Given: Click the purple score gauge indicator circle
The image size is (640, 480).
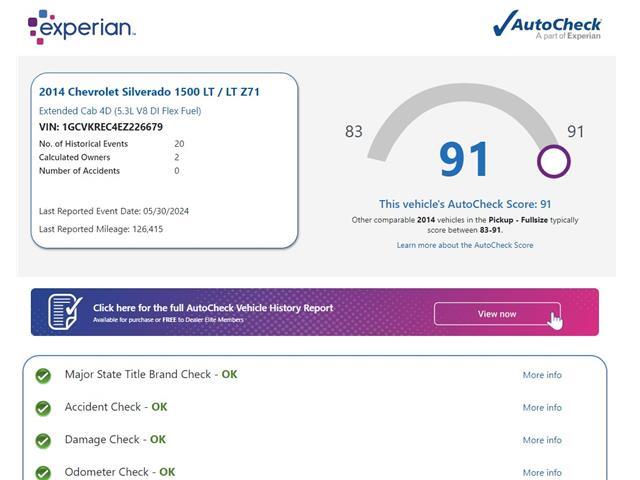Looking at the screenshot, I should click(553, 161).
